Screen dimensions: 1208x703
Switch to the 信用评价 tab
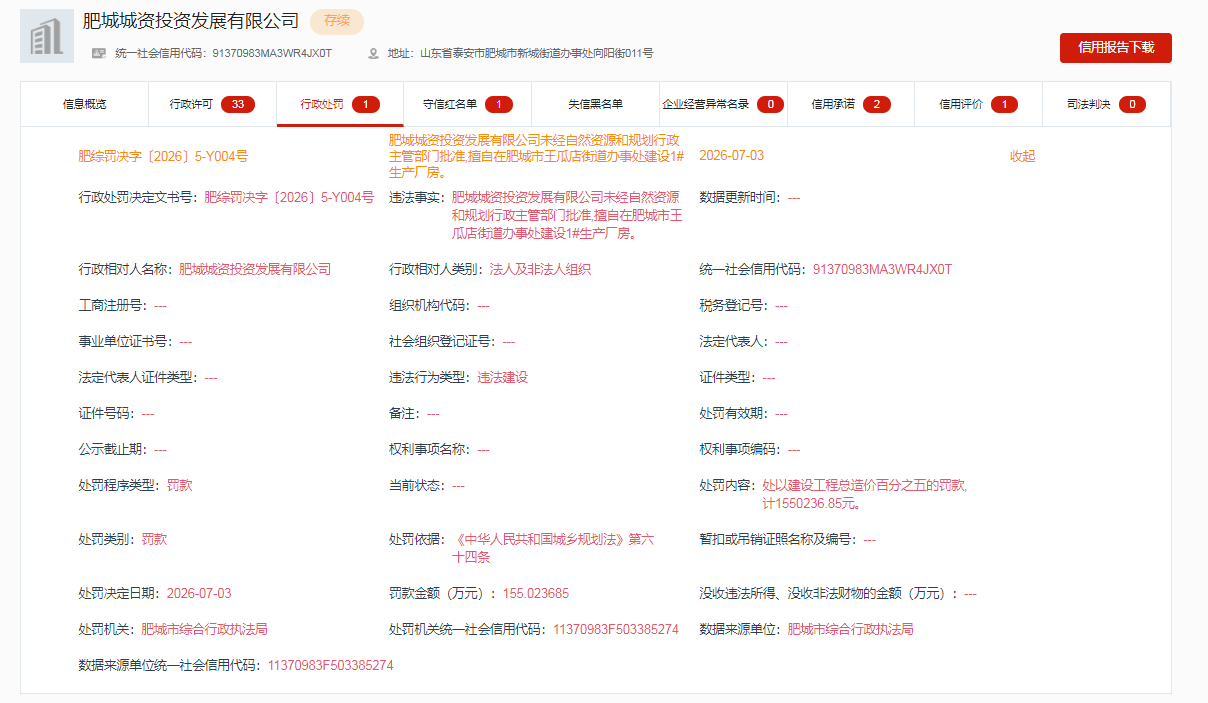[x=978, y=104]
